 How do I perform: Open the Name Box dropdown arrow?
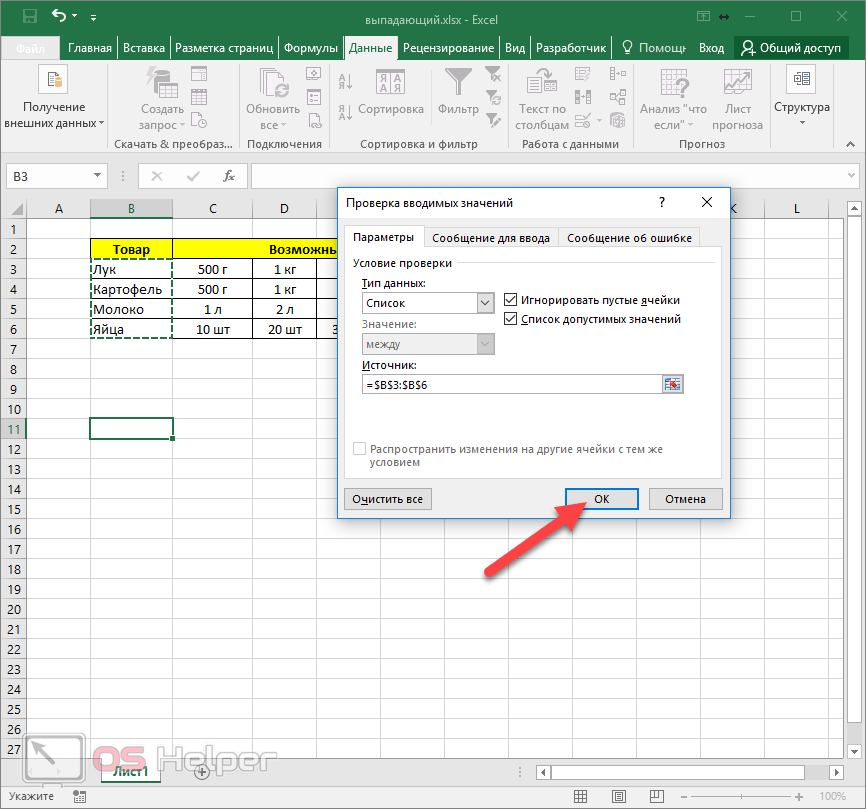(x=98, y=176)
